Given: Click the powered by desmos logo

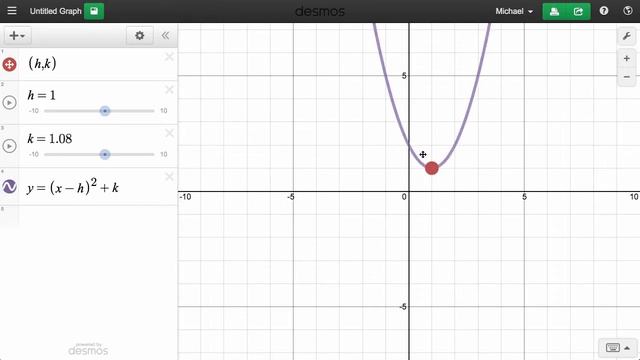Looking at the screenshot, I should coord(88,349).
